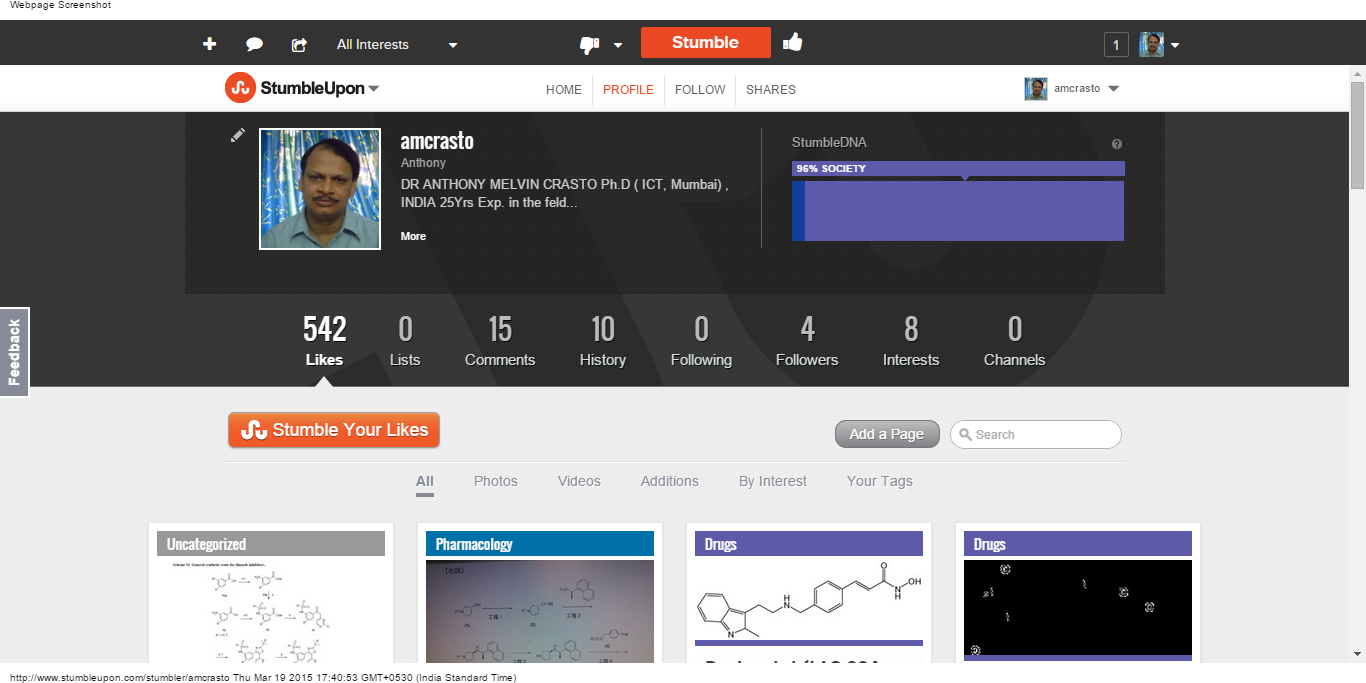The height and width of the screenshot is (683, 1366).
Task: Select the 0 Lists tab
Action: pos(405,342)
